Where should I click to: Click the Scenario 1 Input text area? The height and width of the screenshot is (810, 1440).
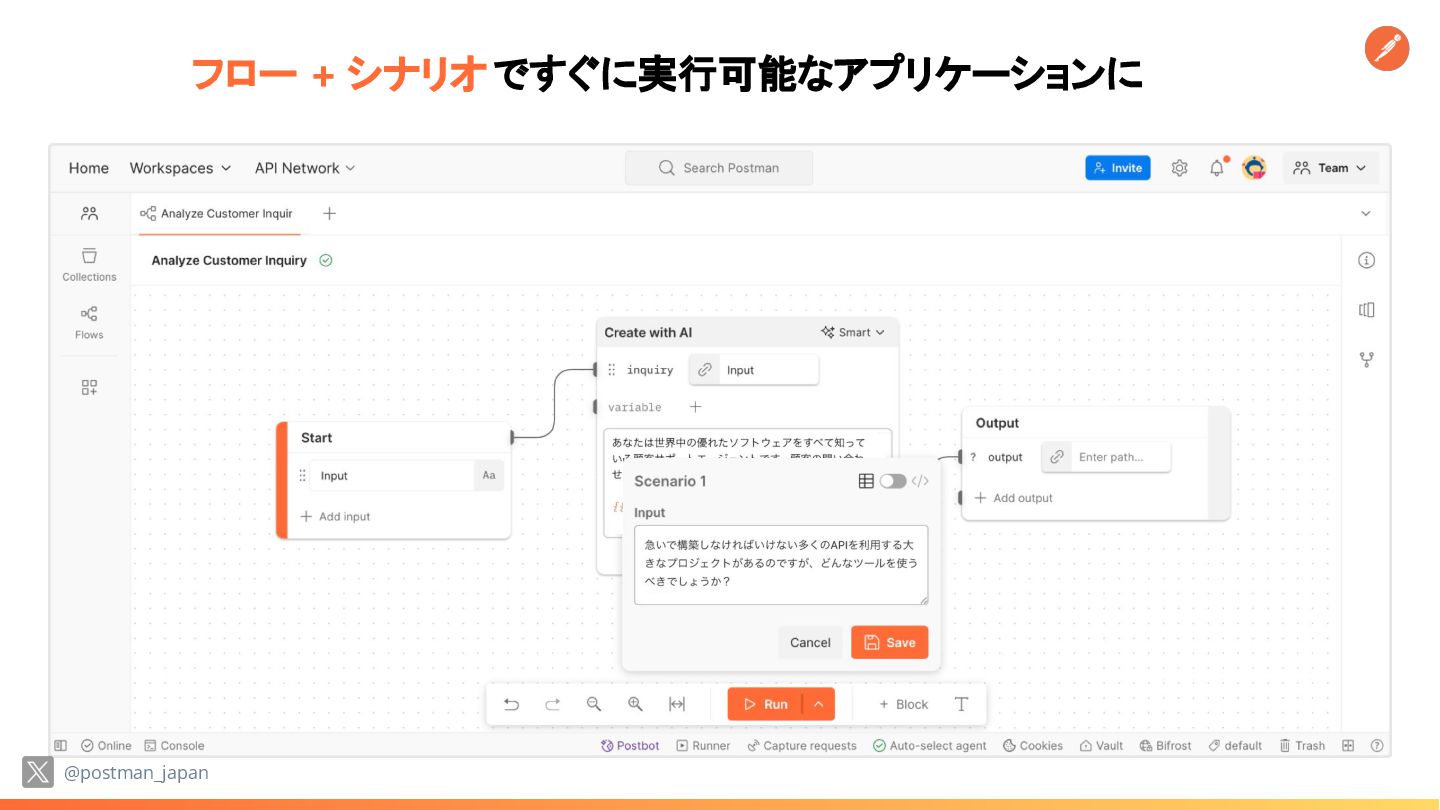point(781,565)
